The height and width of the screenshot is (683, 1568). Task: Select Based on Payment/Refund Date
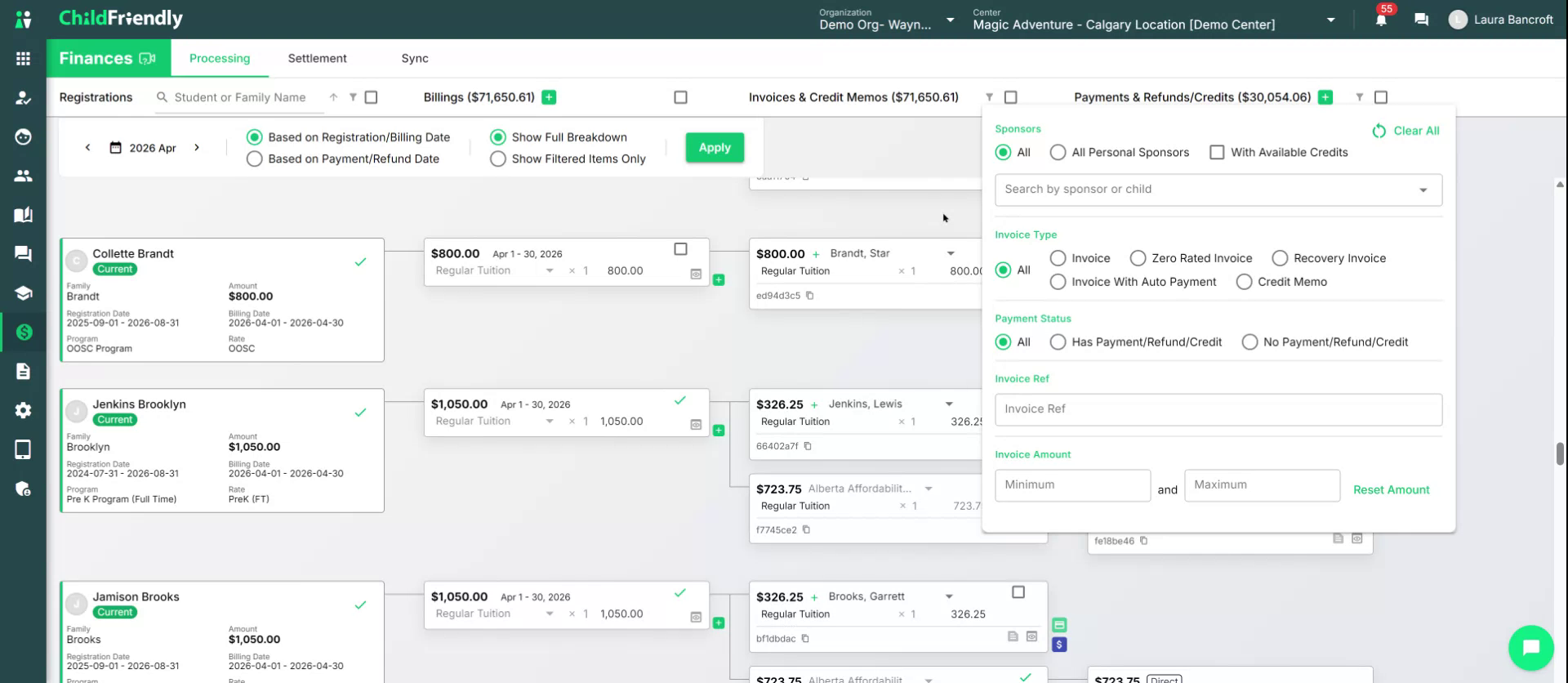[255, 159]
